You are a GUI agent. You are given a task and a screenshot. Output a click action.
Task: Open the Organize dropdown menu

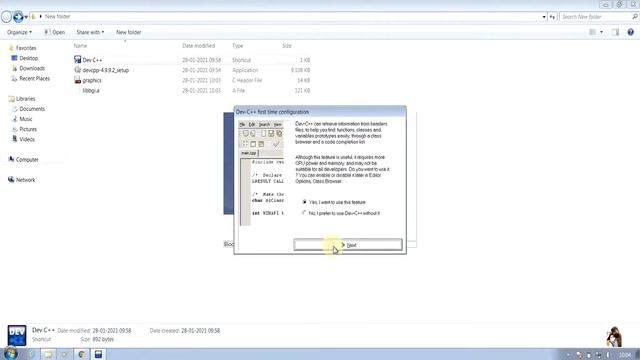[x=19, y=32]
